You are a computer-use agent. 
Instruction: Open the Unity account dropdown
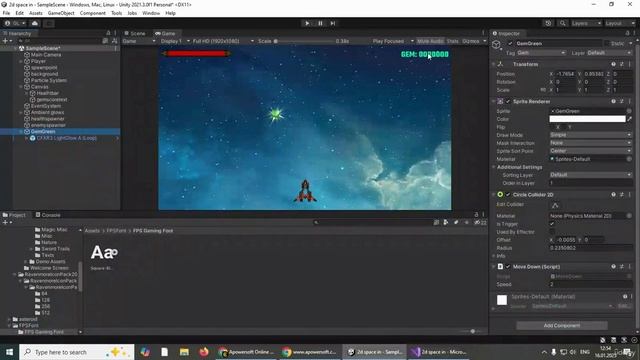[x=15, y=23]
